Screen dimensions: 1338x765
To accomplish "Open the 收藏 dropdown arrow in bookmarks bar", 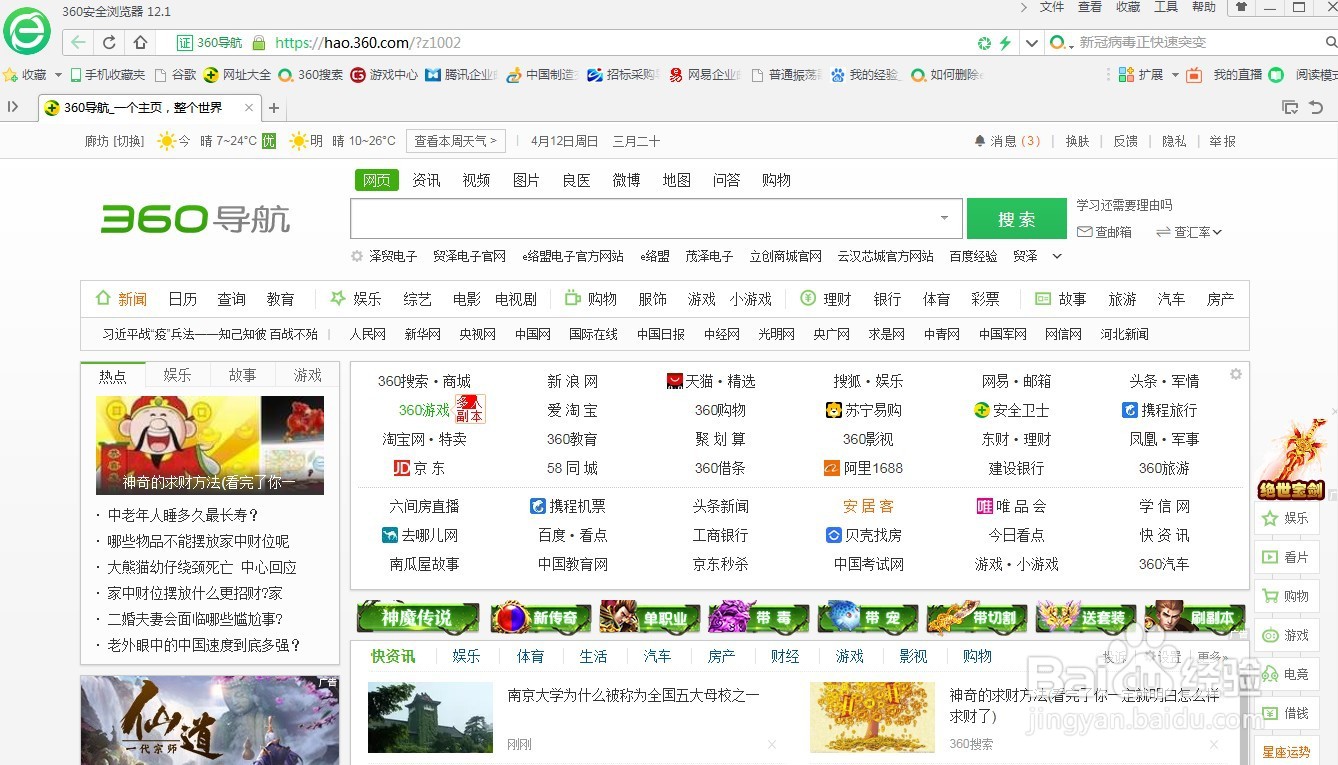I will click(x=58, y=75).
